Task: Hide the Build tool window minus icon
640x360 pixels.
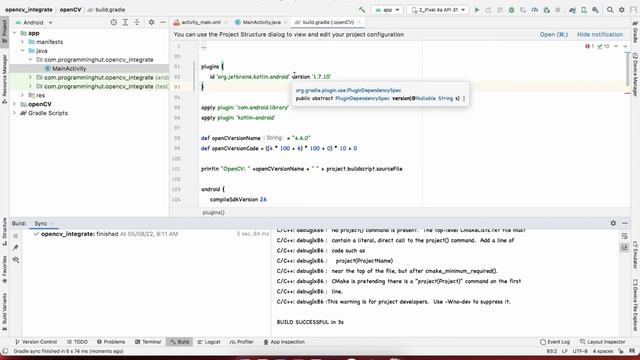Action: (625, 223)
